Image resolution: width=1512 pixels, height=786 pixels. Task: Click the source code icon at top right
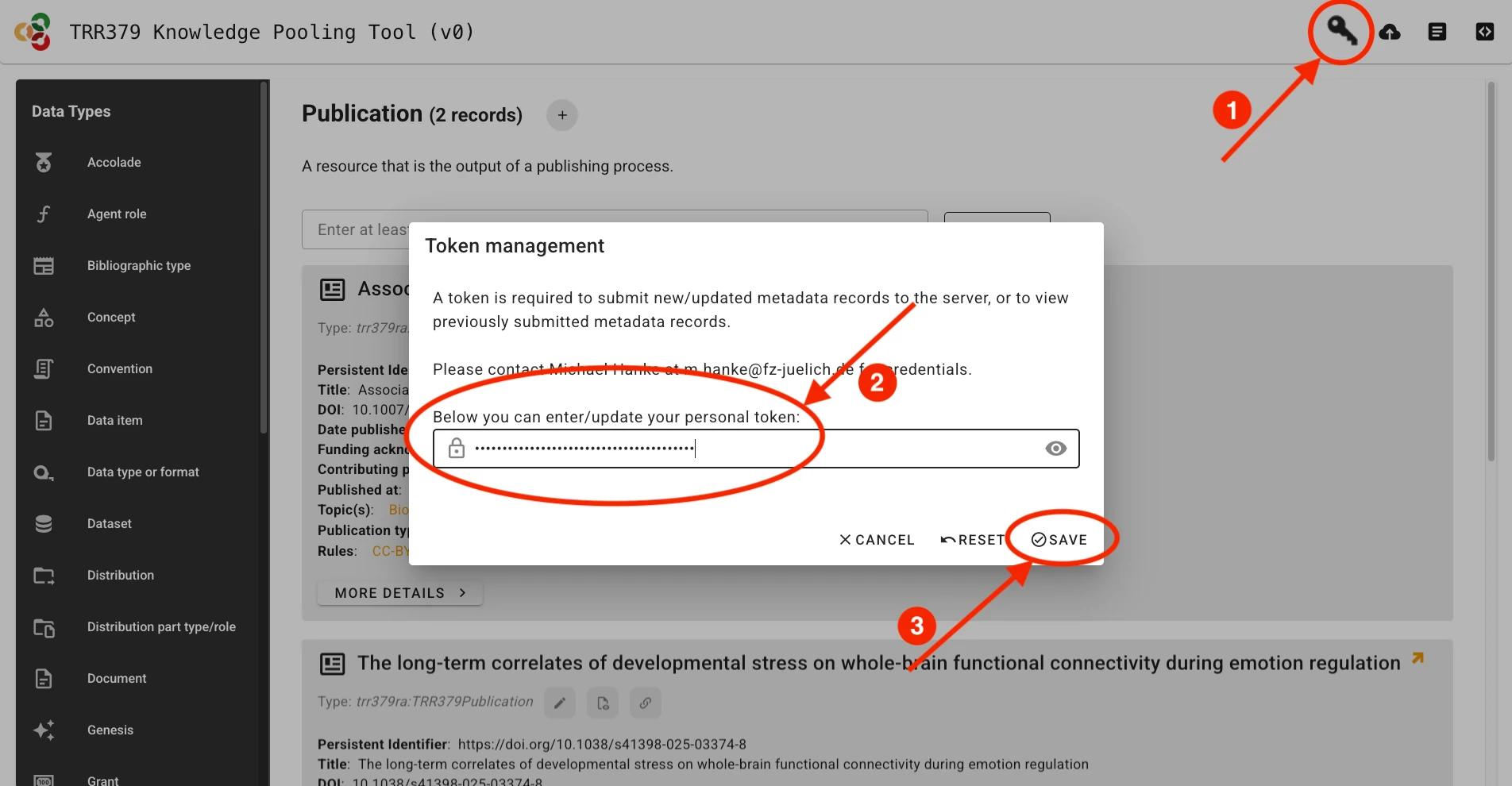point(1484,32)
